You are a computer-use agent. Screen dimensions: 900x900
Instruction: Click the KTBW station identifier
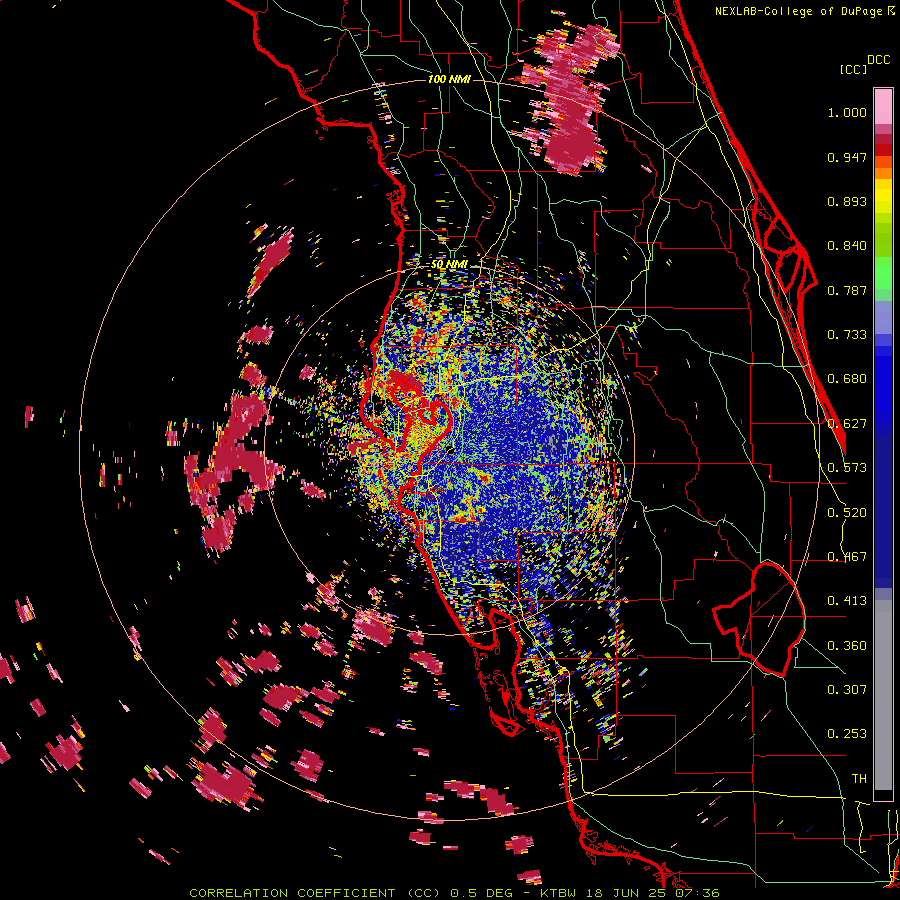coord(558,893)
